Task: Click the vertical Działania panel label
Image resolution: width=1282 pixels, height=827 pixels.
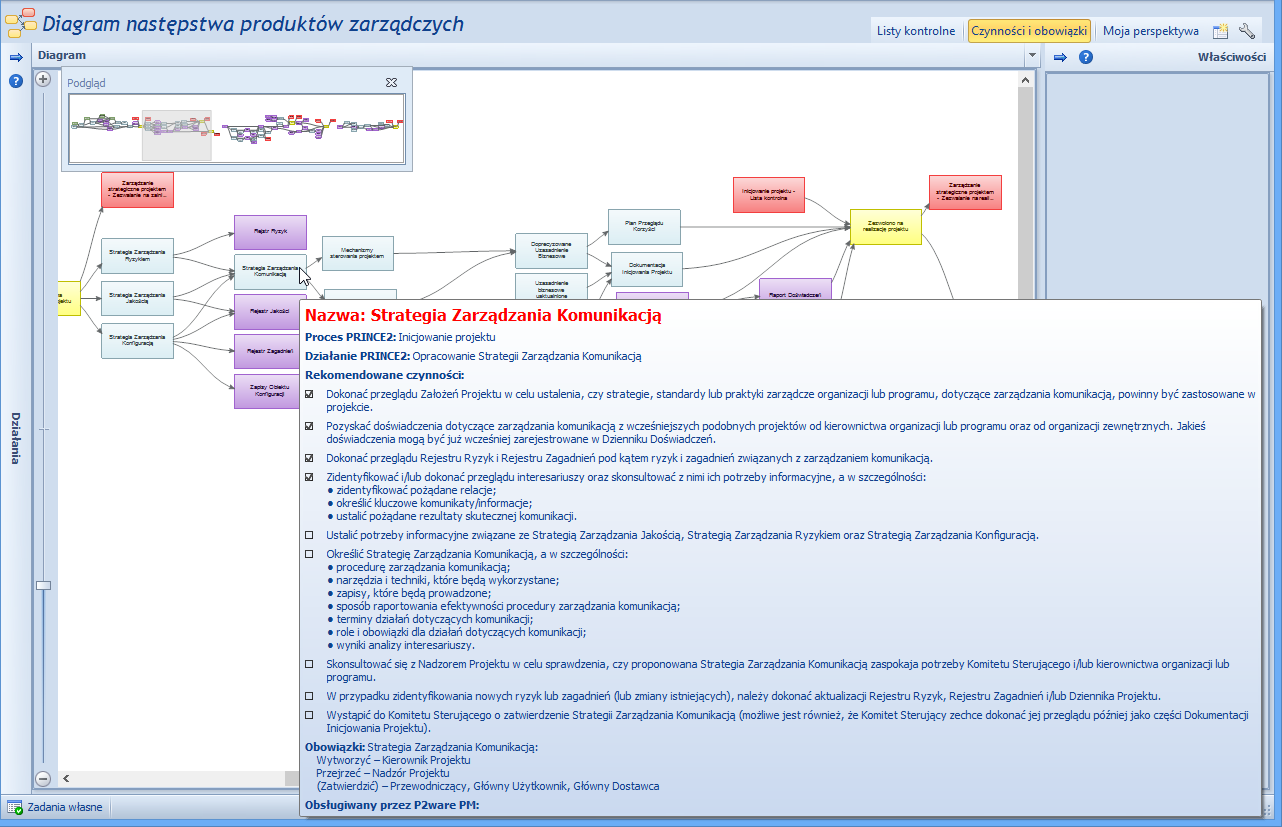Action: tap(16, 438)
